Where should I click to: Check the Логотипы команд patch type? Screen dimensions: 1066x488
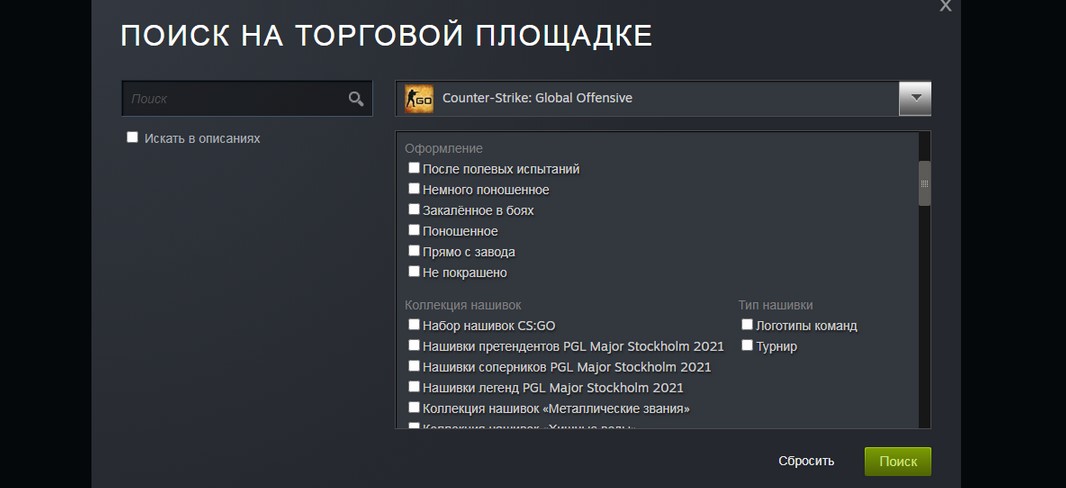(747, 325)
